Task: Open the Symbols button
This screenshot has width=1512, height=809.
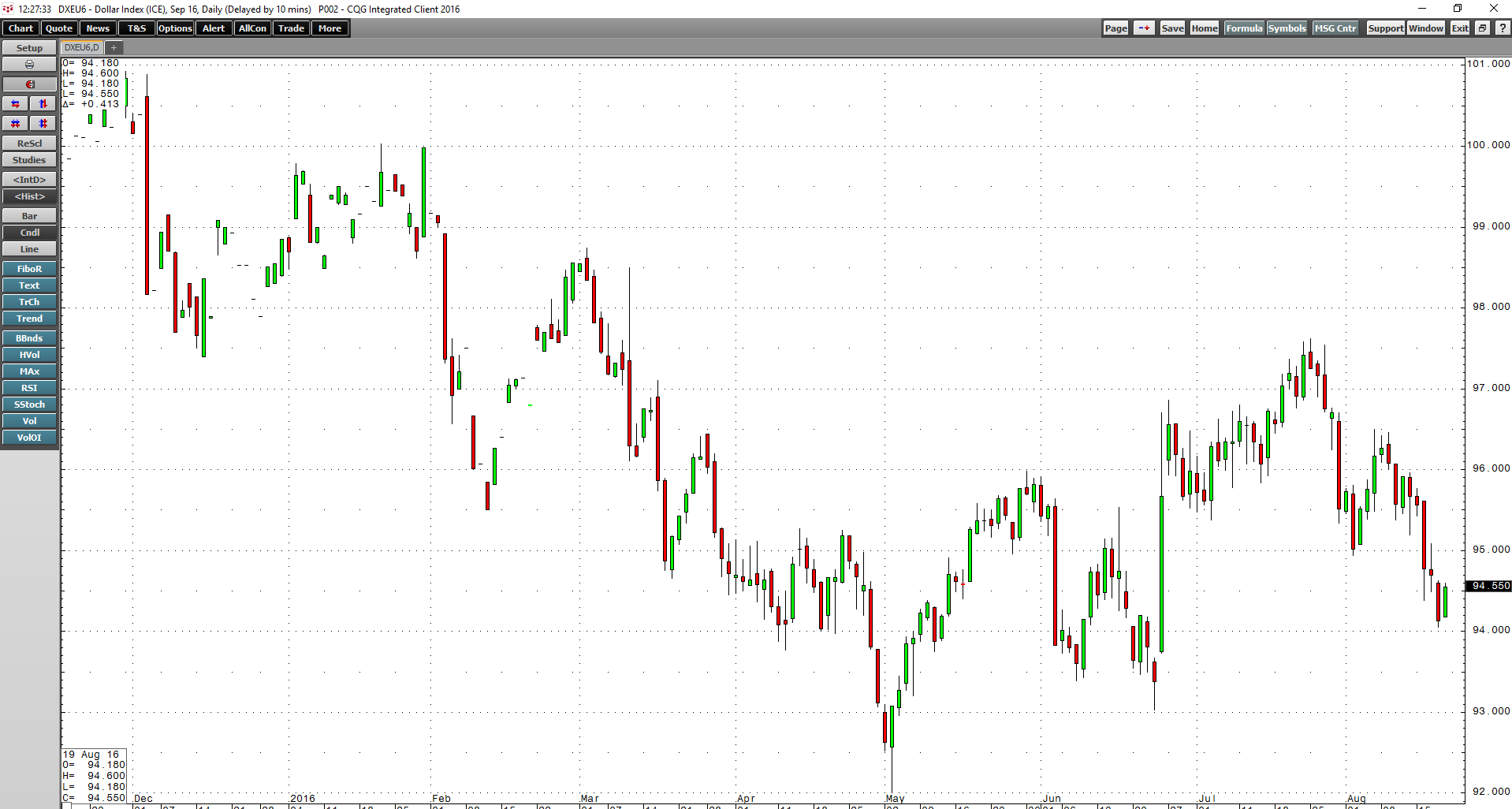Action: [1287, 28]
